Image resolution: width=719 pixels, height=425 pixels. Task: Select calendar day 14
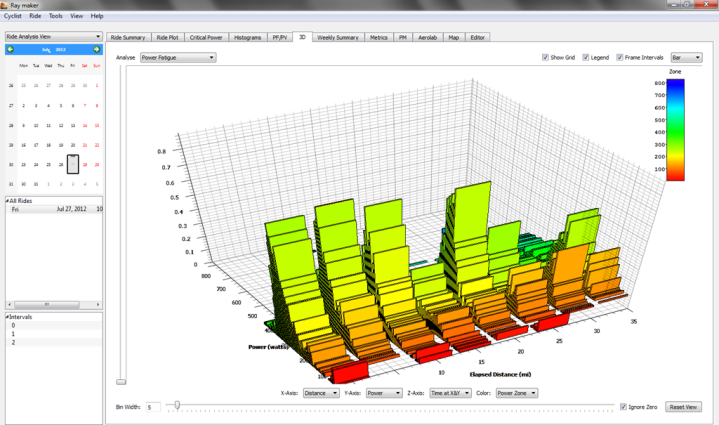click(x=85, y=125)
